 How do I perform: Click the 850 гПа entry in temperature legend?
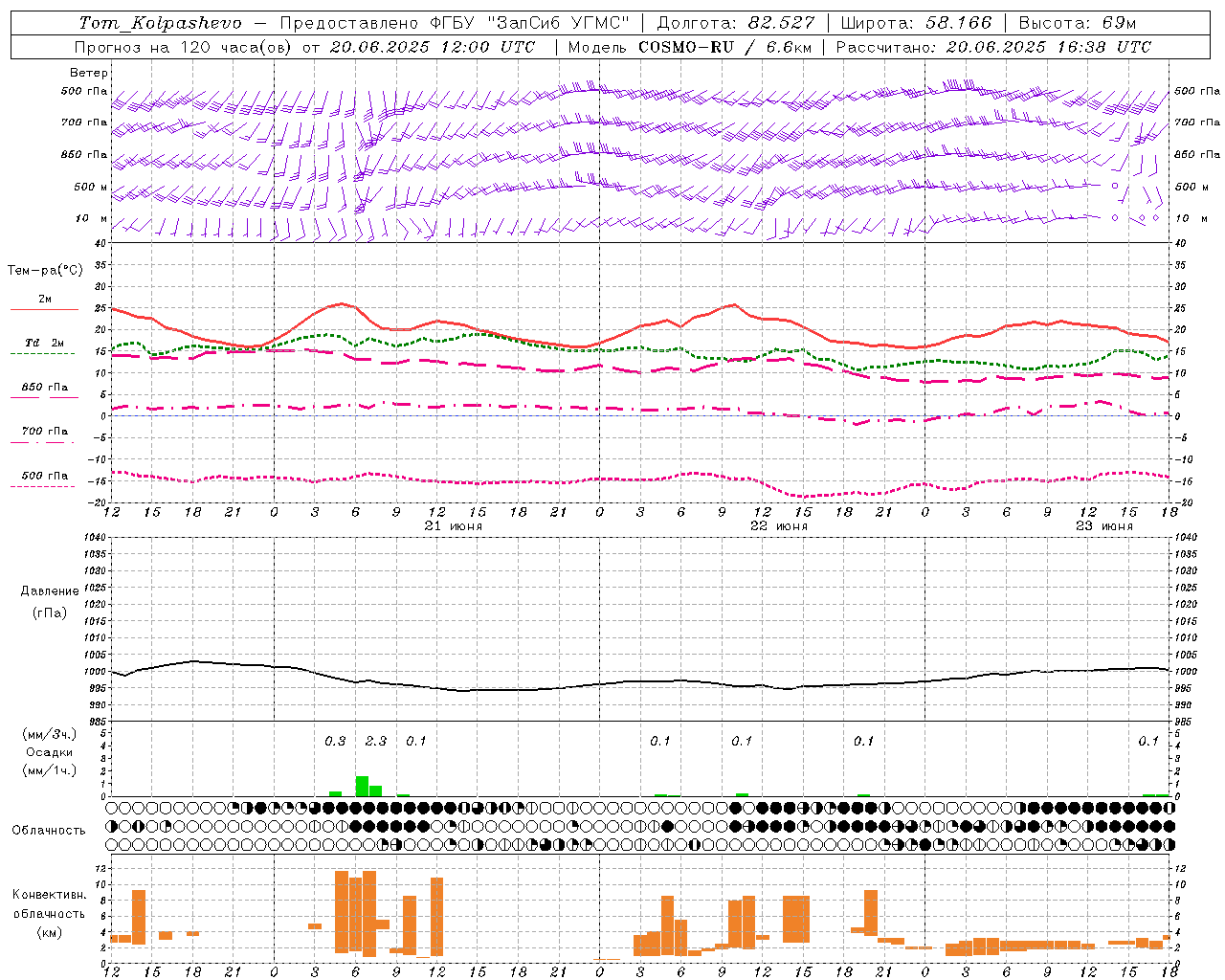click(45, 388)
